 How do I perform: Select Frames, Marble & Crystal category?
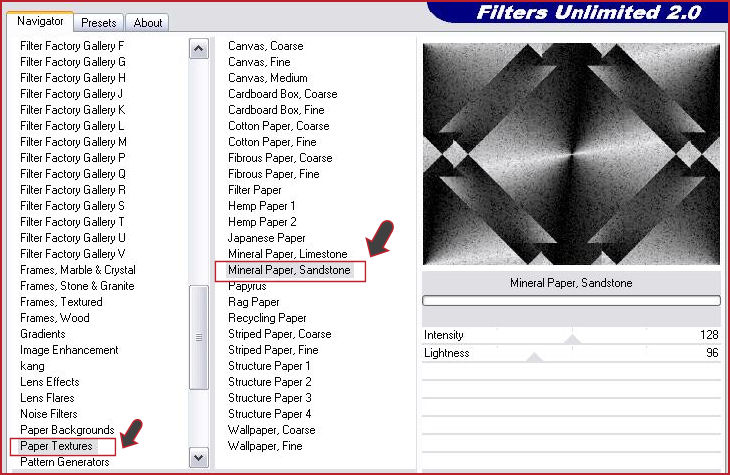pyautogui.click(x=78, y=270)
